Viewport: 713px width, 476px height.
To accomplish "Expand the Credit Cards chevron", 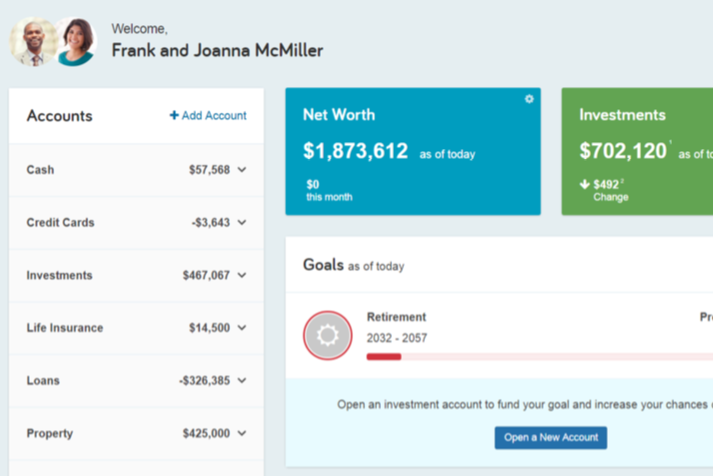I will tap(242, 223).
